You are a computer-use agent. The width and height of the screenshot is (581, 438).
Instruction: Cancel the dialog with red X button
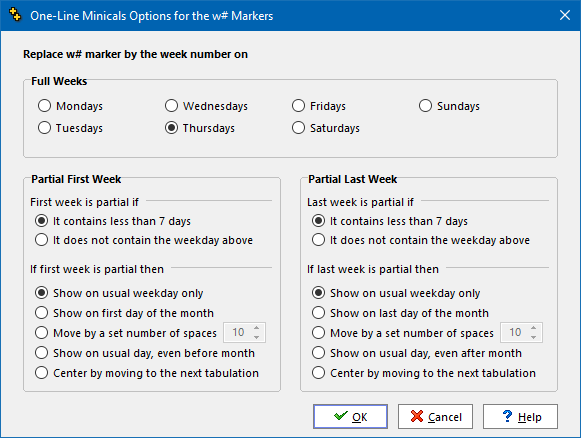pyautogui.click(x=435, y=417)
